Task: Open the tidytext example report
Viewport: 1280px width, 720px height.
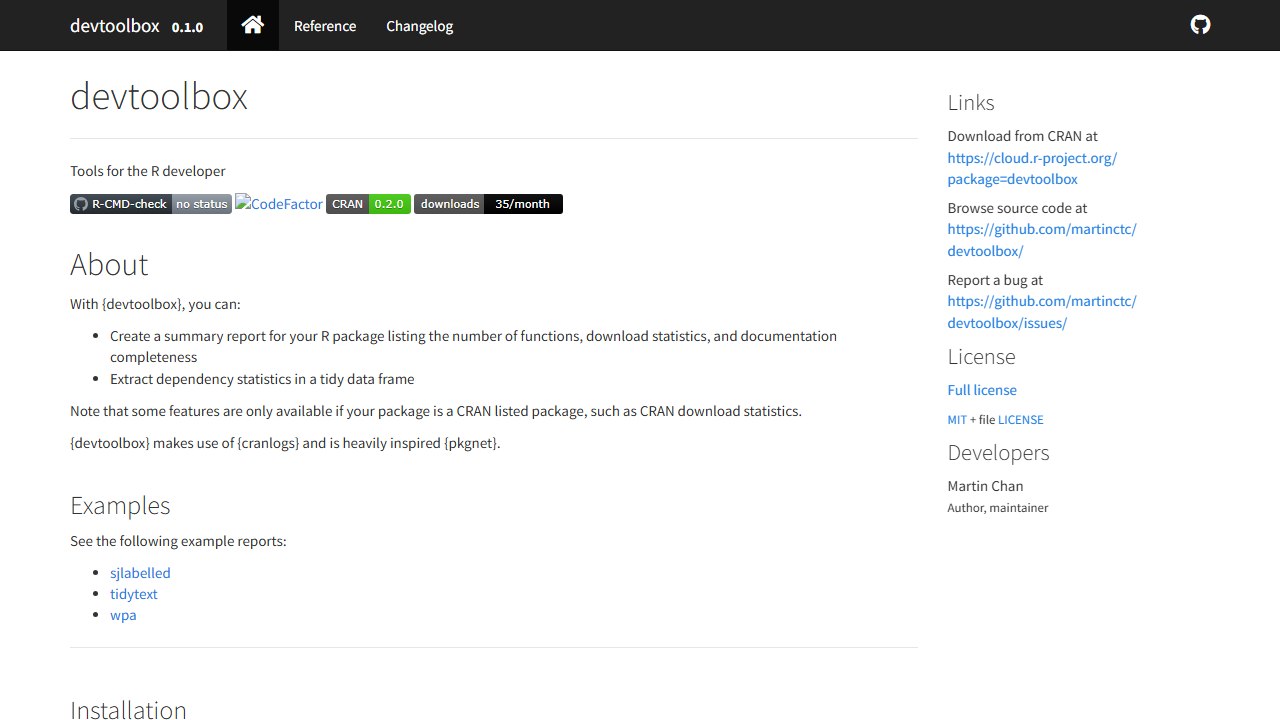Action: tap(134, 594)
